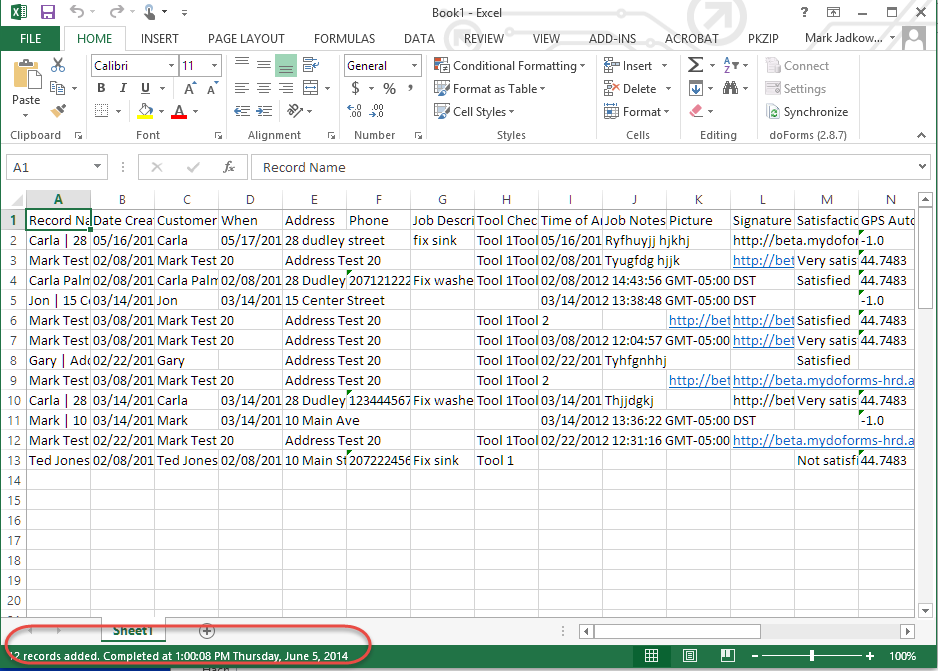Expand the Name Box A1 dropdown
The image size is (938, 671).
coord(97,167)
